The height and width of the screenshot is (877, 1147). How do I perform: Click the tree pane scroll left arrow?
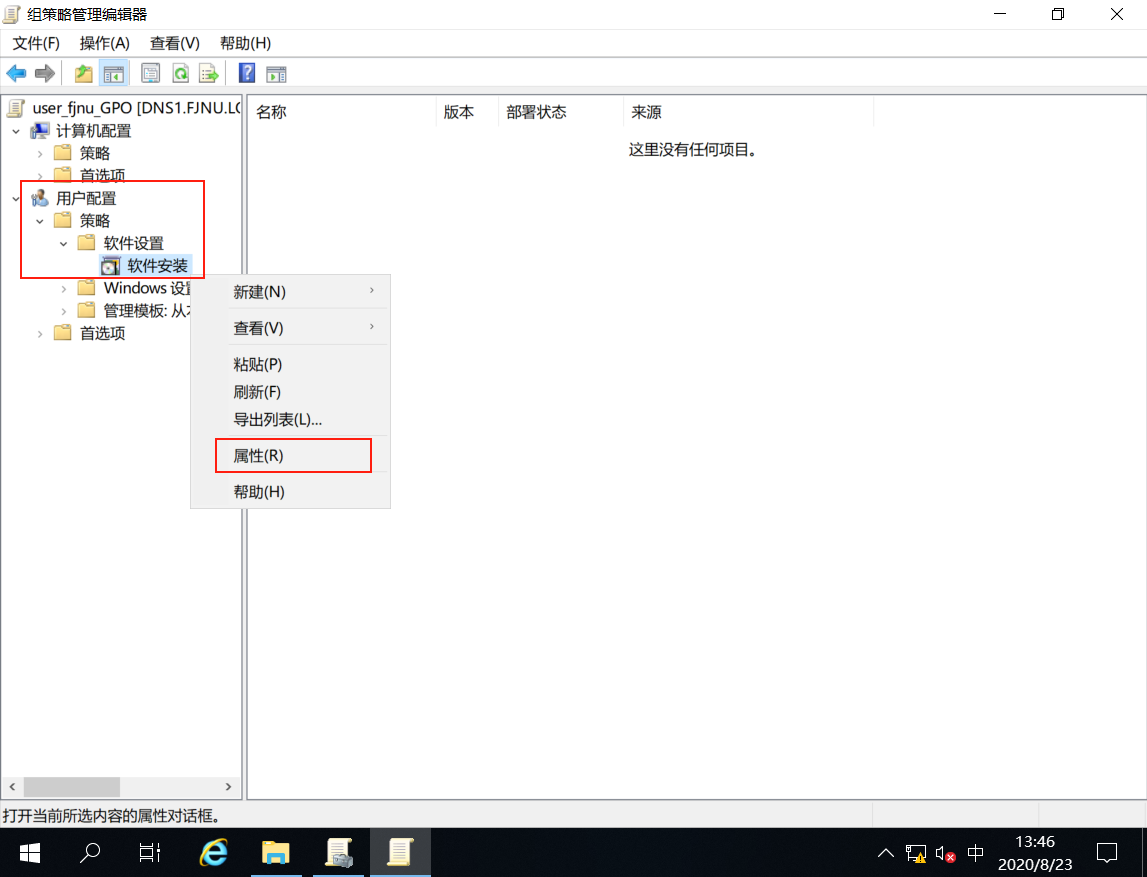[x=12, y=787]
